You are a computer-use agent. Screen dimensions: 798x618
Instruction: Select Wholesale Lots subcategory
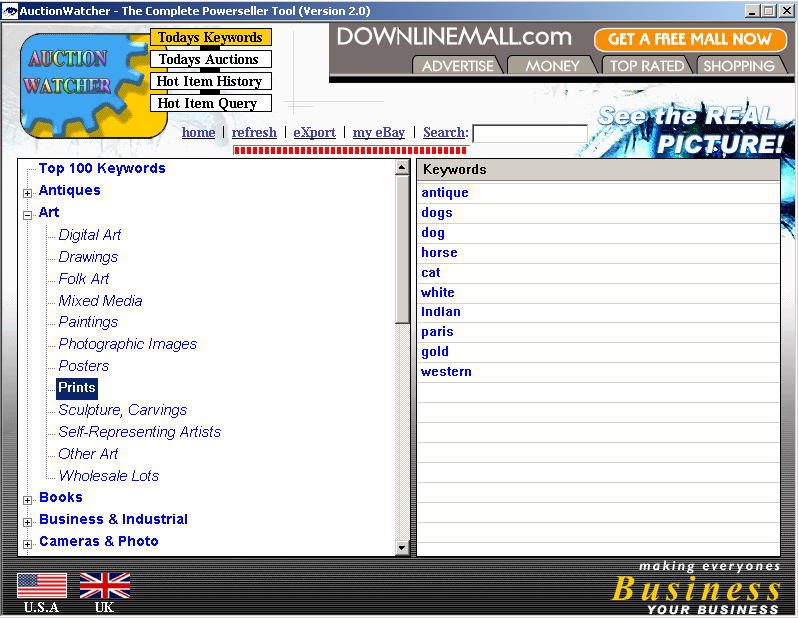109,475
